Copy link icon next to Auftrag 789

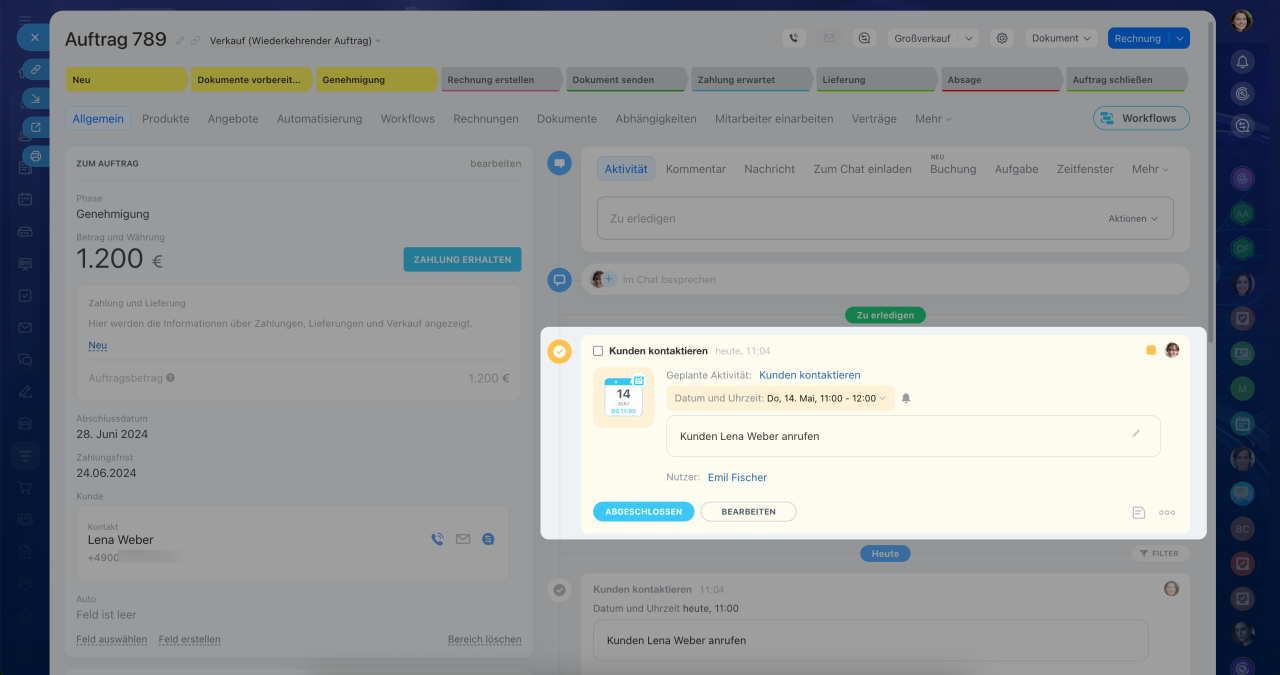pos(196,41)
